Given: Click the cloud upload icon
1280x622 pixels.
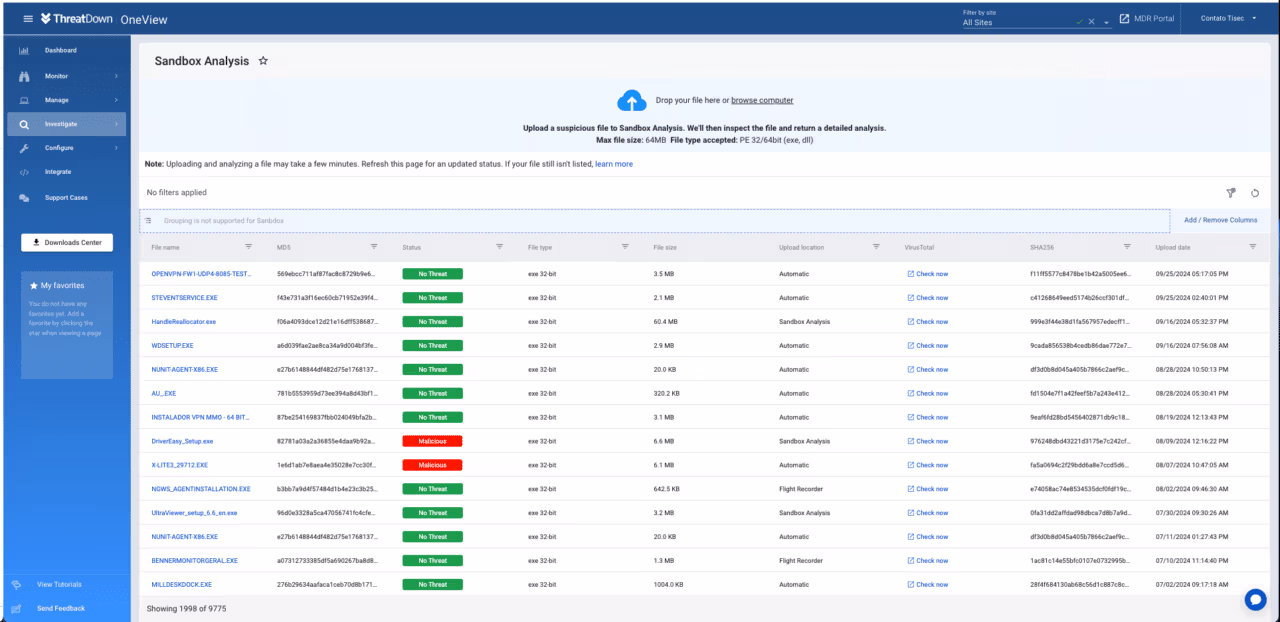Looking at the screenshot, I should [x=631, y=100].
